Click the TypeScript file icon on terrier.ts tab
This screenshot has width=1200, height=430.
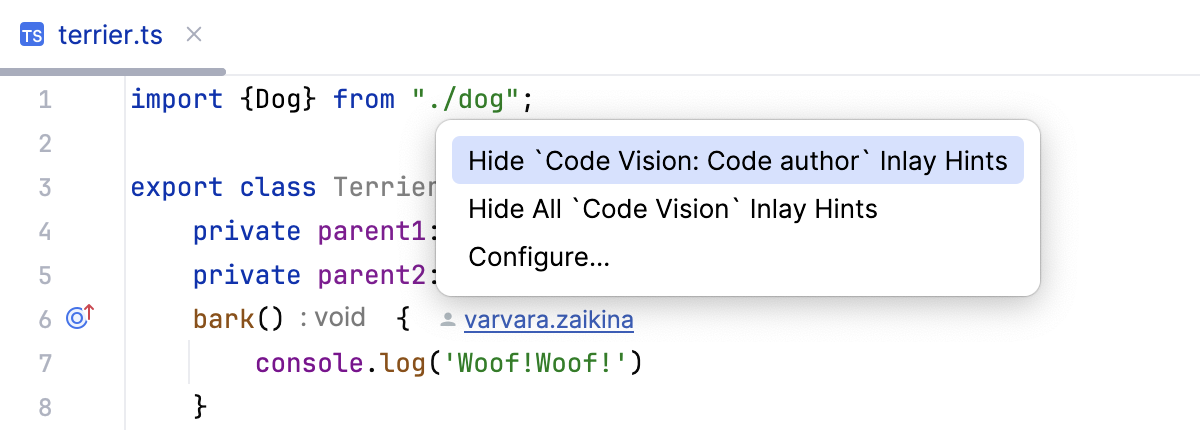pyautogui.click(x=32, y=35)
